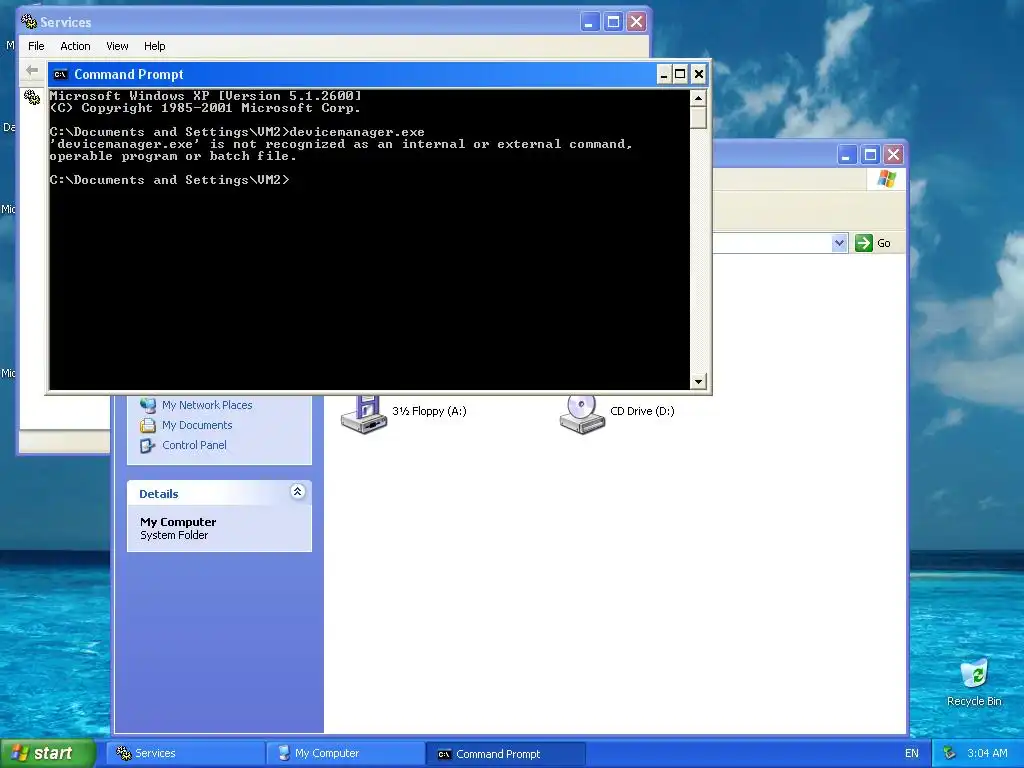
Task: Switch to Services taskbar button
Action: [x=185, y=753]
